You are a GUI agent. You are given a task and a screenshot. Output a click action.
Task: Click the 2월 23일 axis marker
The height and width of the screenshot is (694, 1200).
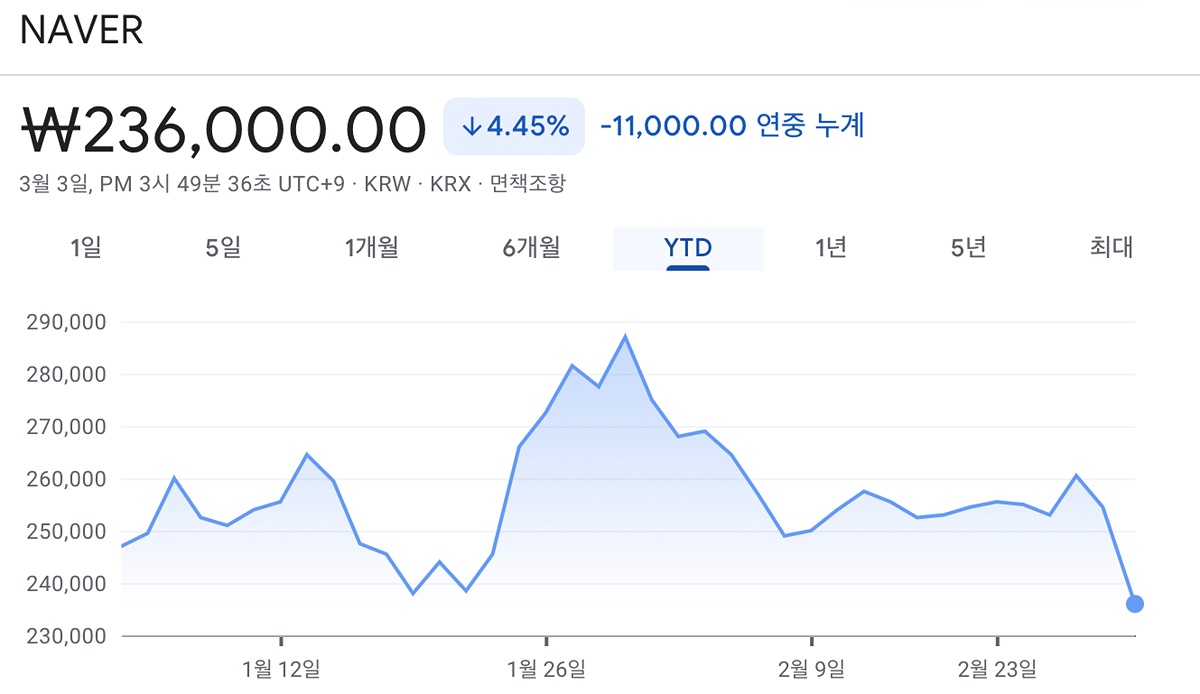[997, 667]
